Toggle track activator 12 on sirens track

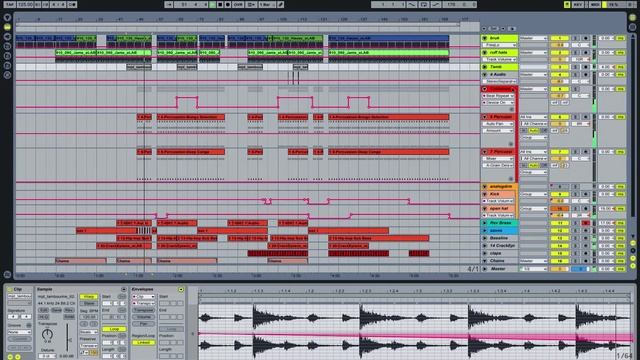[x=560, y=231]
